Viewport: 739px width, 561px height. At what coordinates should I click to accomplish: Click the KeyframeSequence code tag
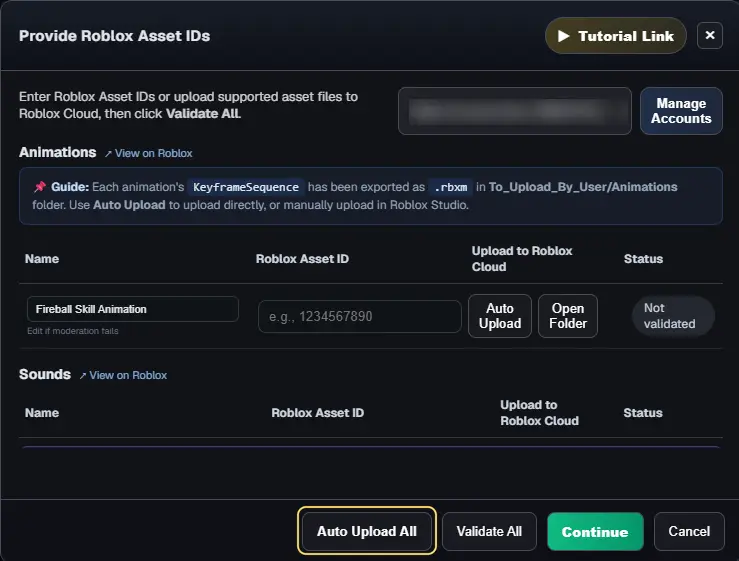pos(246,187)
